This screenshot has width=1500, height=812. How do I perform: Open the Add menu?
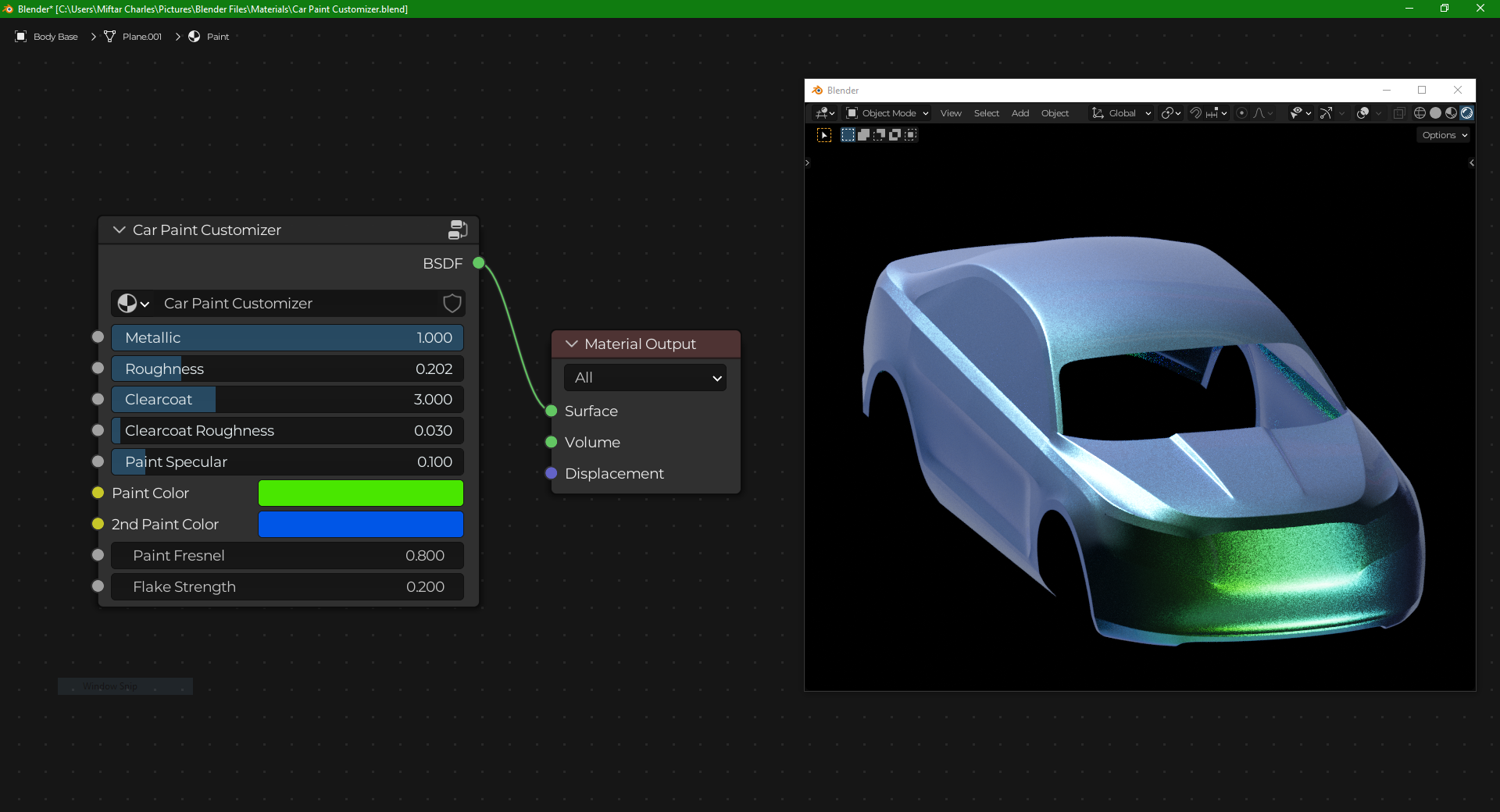pos(1020,113)
